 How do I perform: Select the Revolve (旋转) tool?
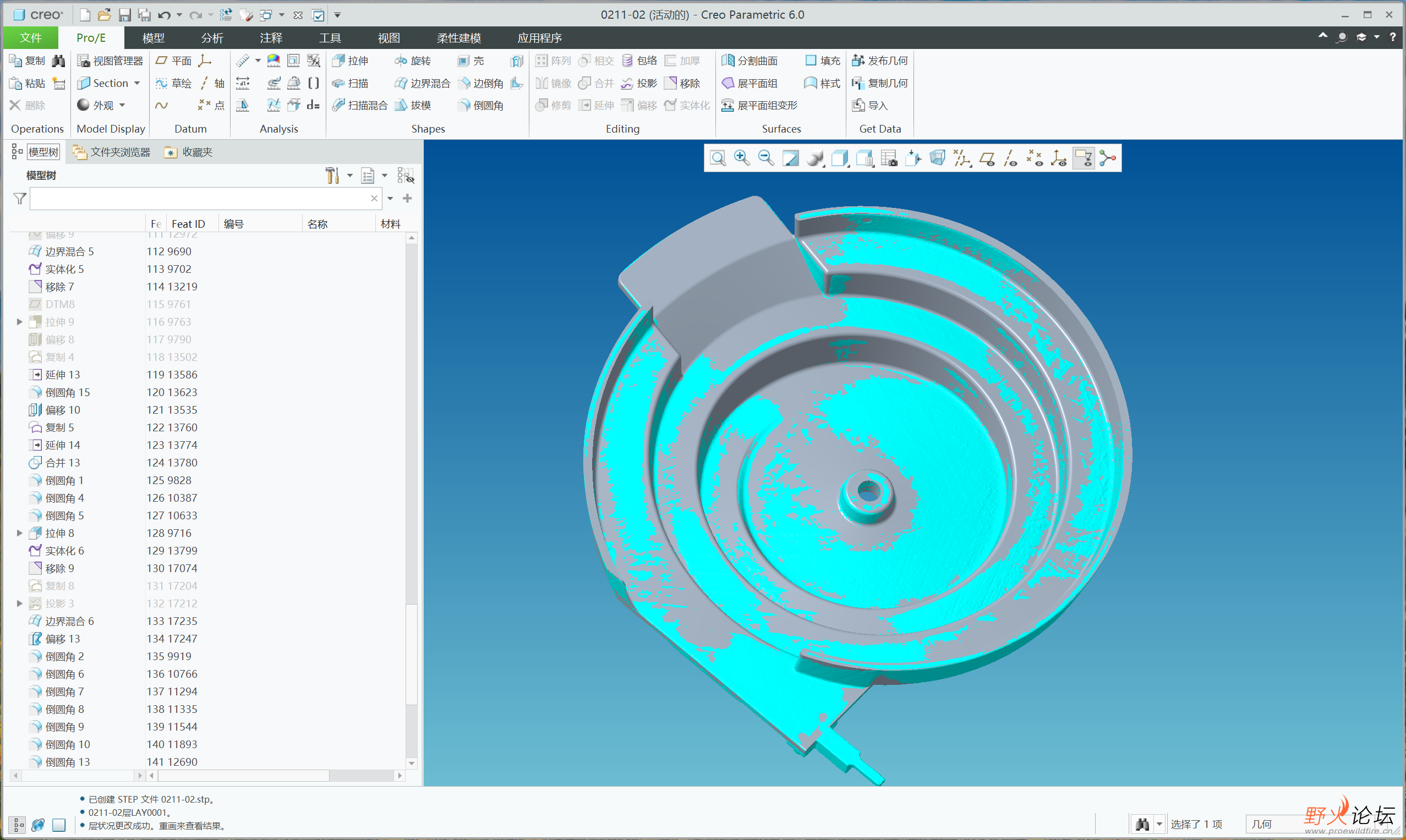413,61
